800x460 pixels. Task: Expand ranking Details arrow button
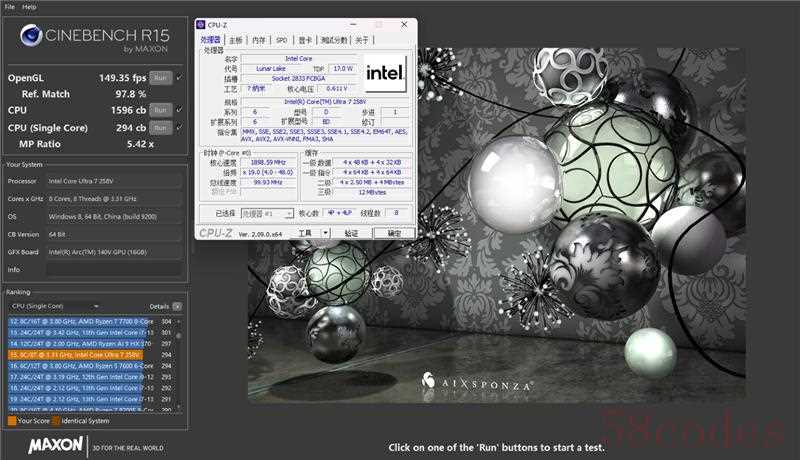[178, 306]
